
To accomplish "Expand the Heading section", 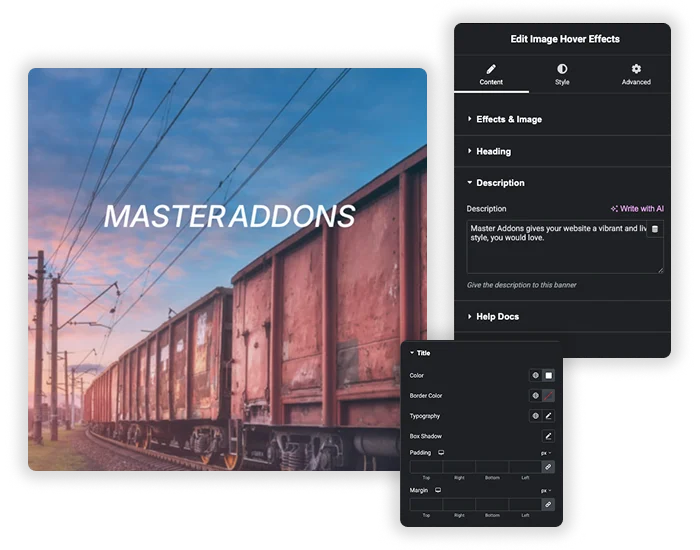I will (x=562, y=151).
